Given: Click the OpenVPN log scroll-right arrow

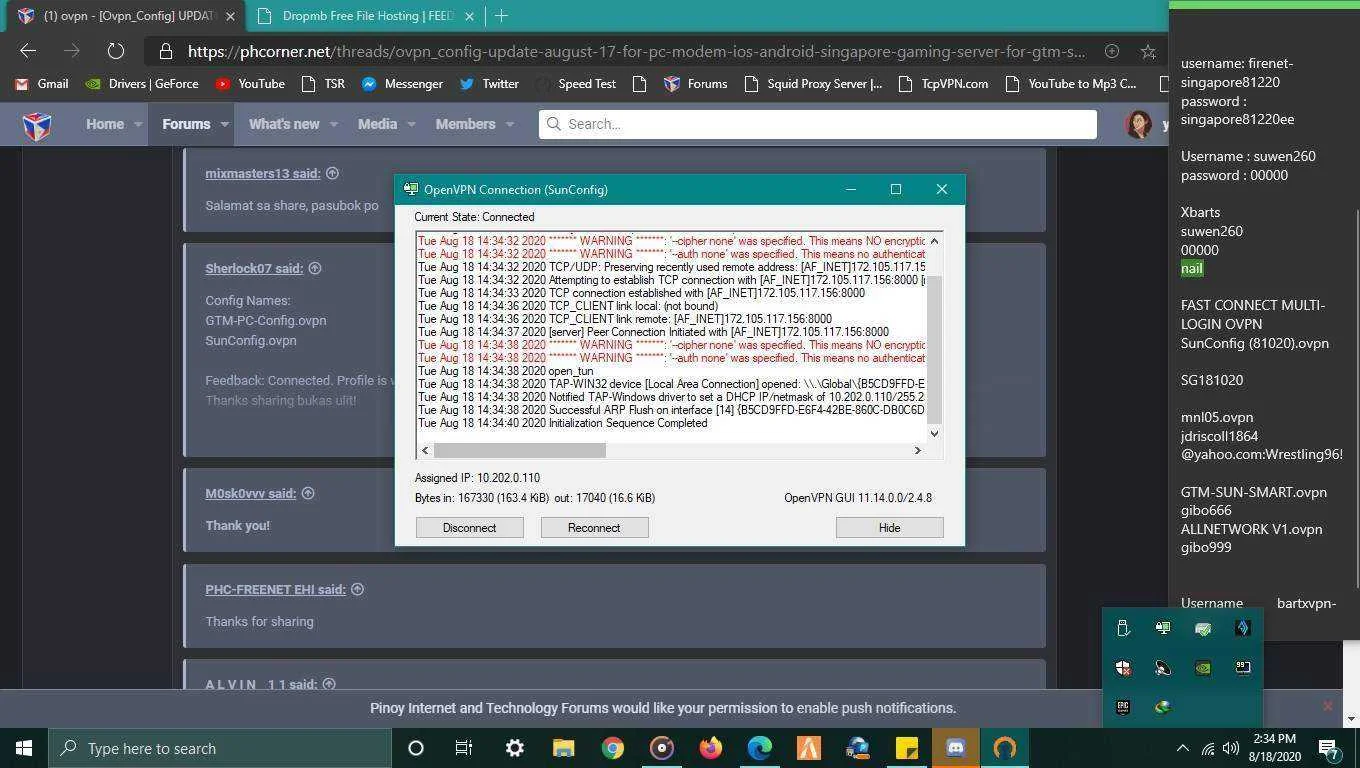Looking at the screenshot, I should coord(918,450).
